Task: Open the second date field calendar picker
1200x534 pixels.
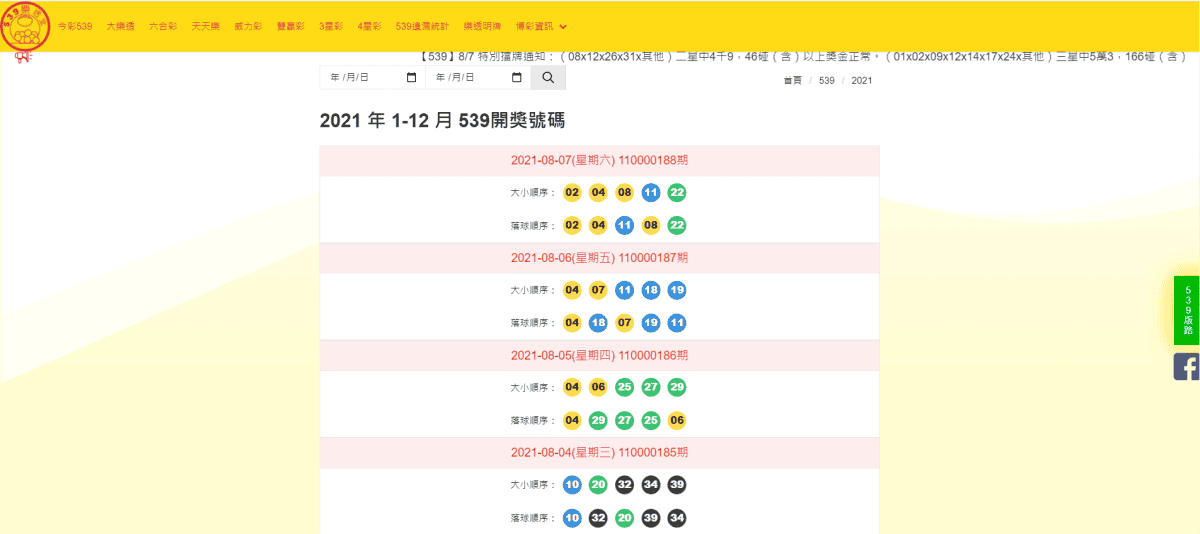Action: 516,78
